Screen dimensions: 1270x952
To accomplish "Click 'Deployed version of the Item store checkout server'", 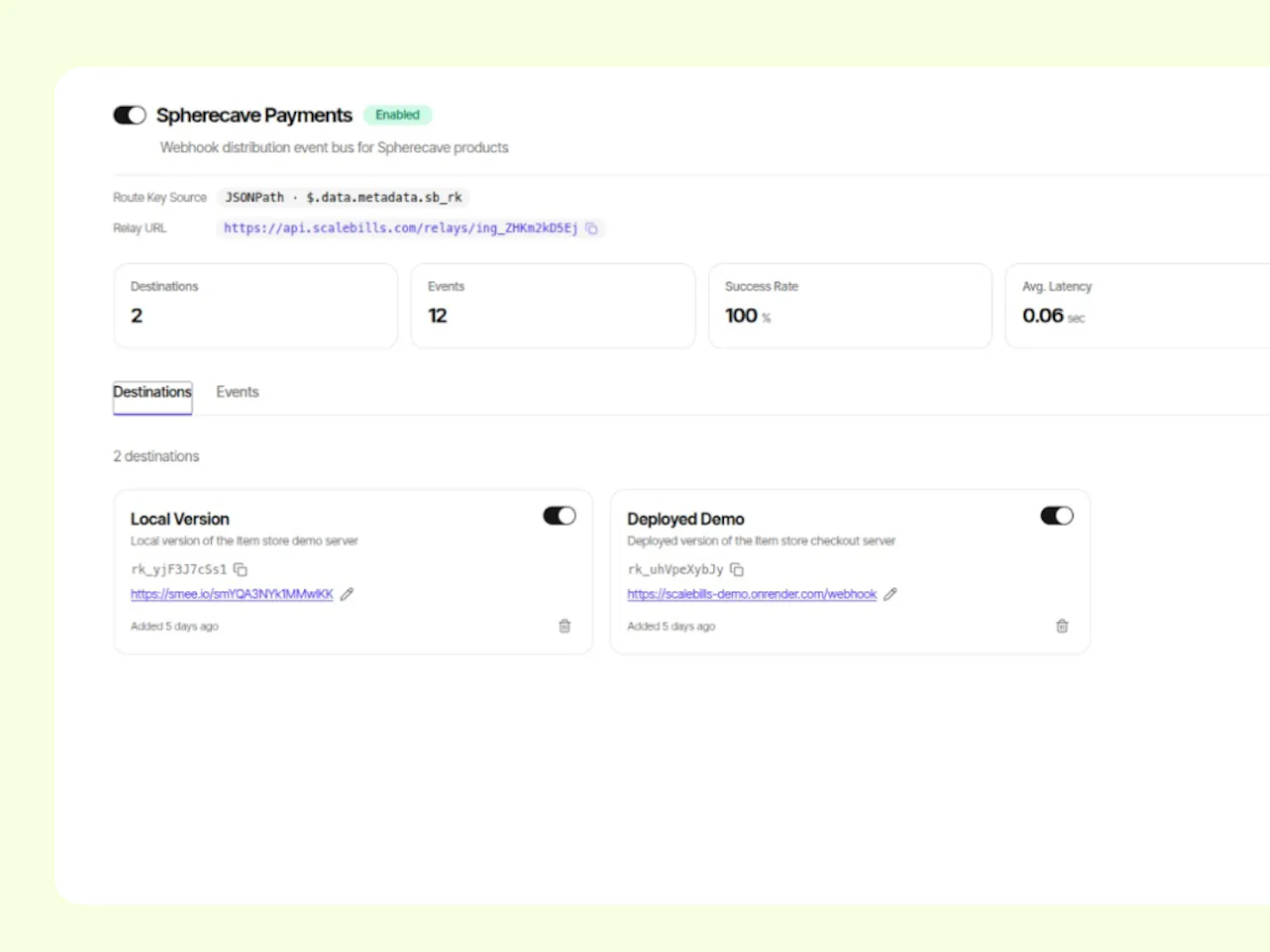I will click(761, 541).
